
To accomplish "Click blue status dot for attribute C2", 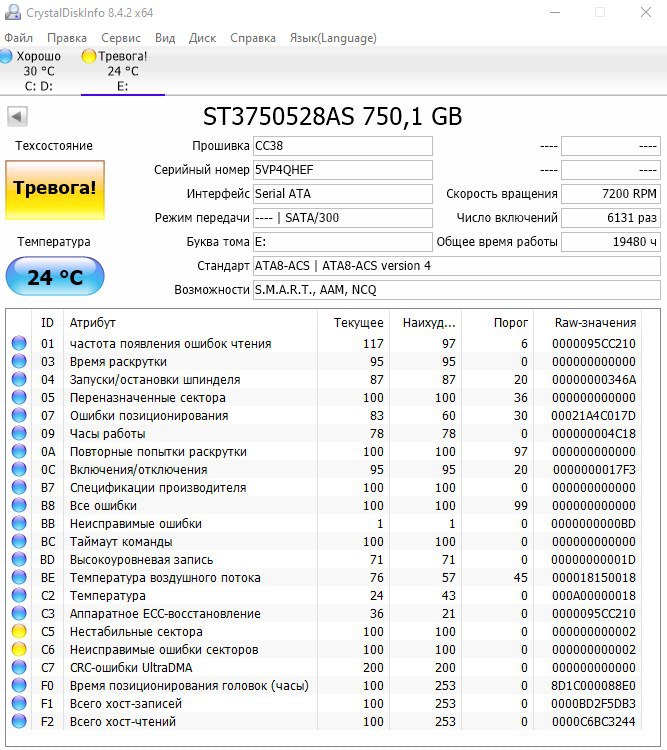I will pos(19,596).
